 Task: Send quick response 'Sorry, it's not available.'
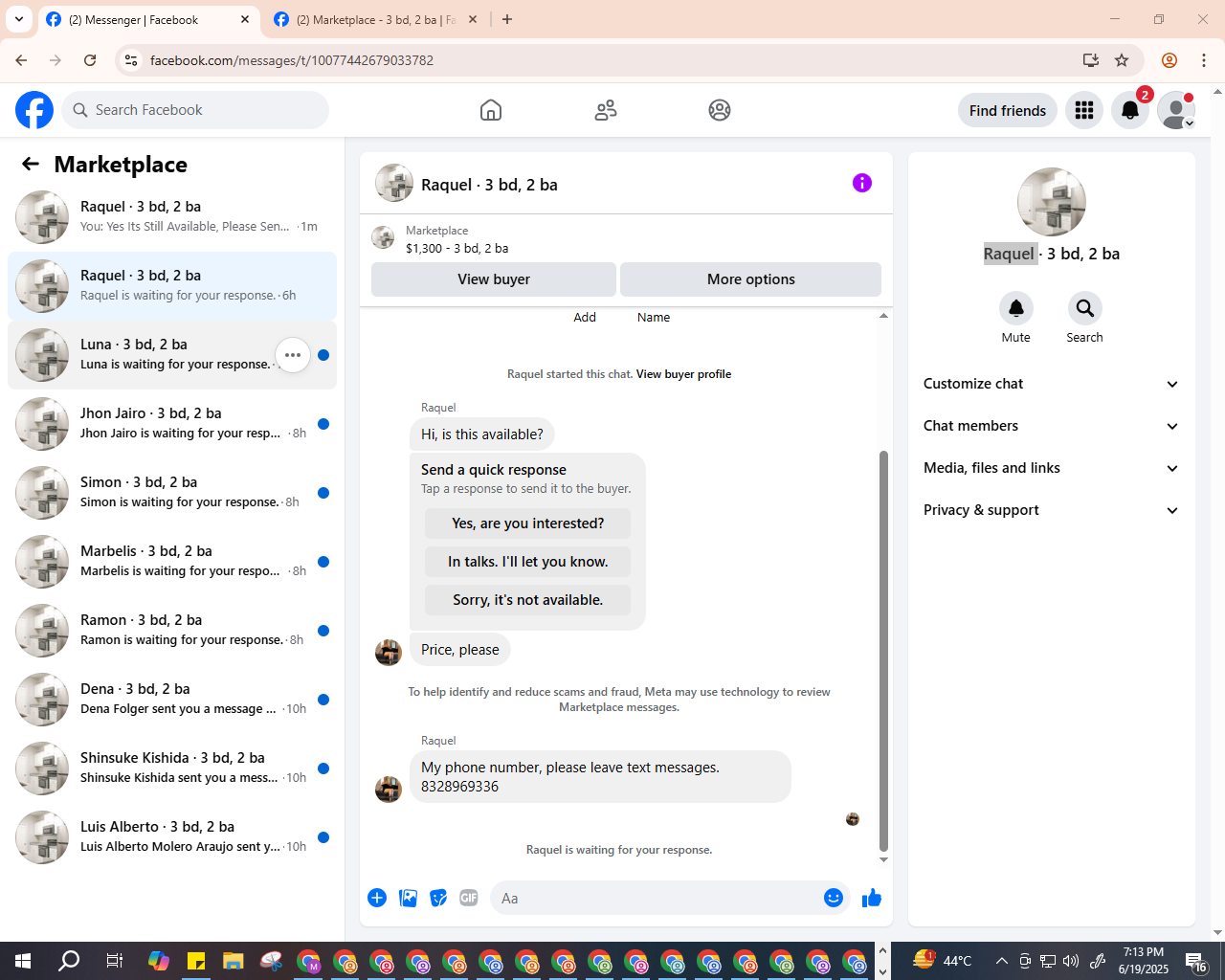527,600
